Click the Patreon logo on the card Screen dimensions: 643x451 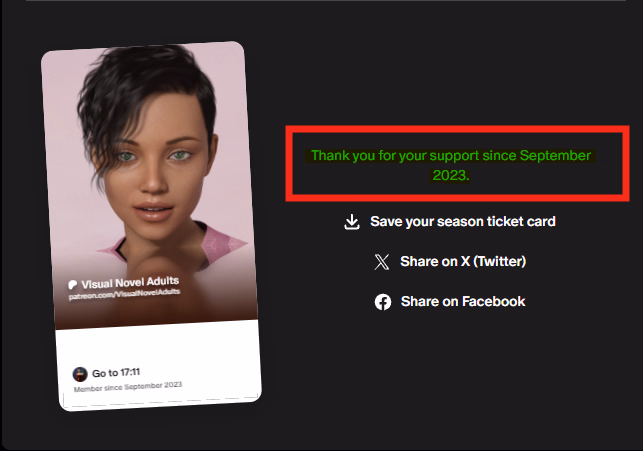click(73, 285)
